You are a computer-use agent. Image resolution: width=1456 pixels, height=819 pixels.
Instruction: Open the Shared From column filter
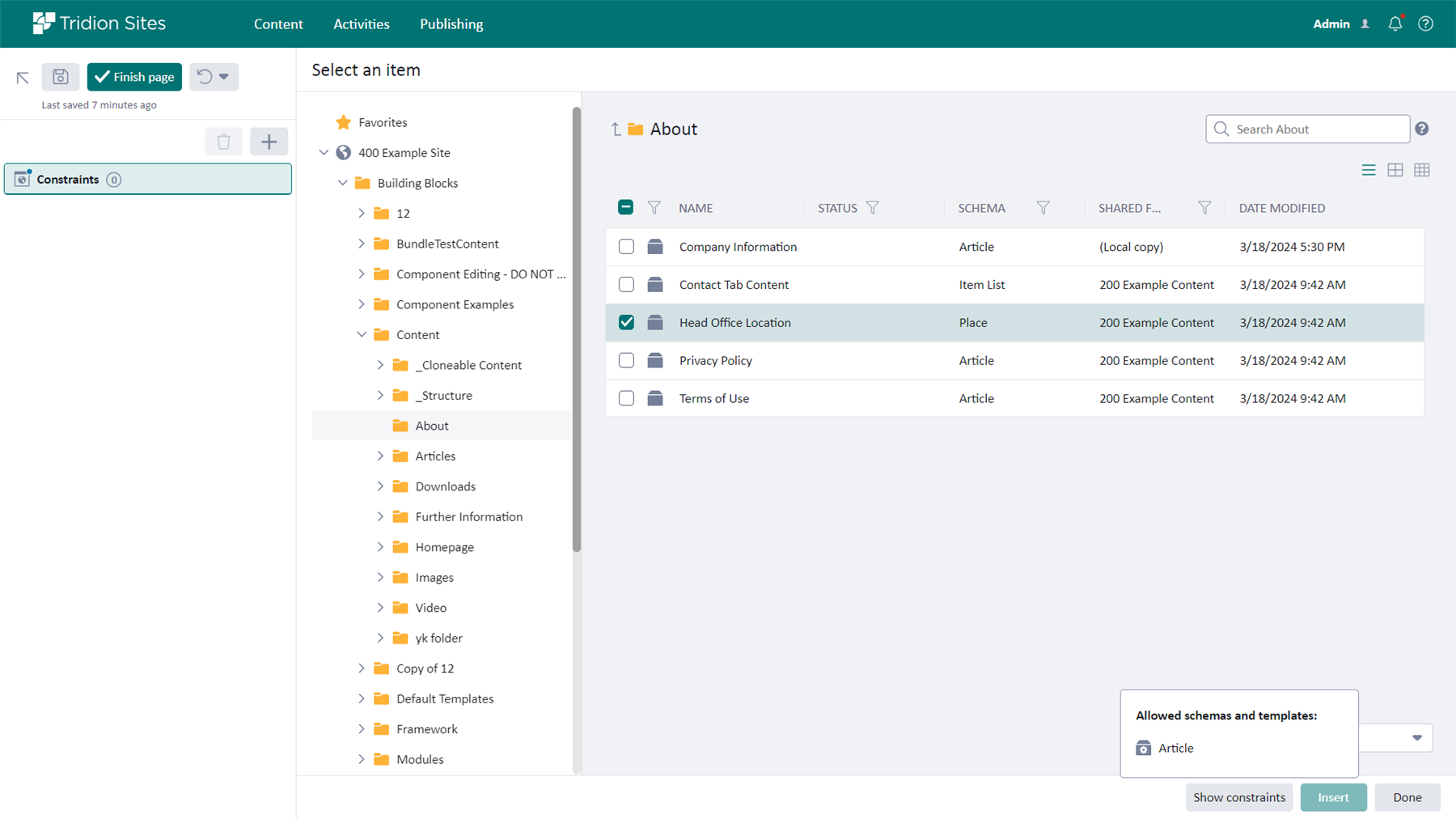point(1204,208)
